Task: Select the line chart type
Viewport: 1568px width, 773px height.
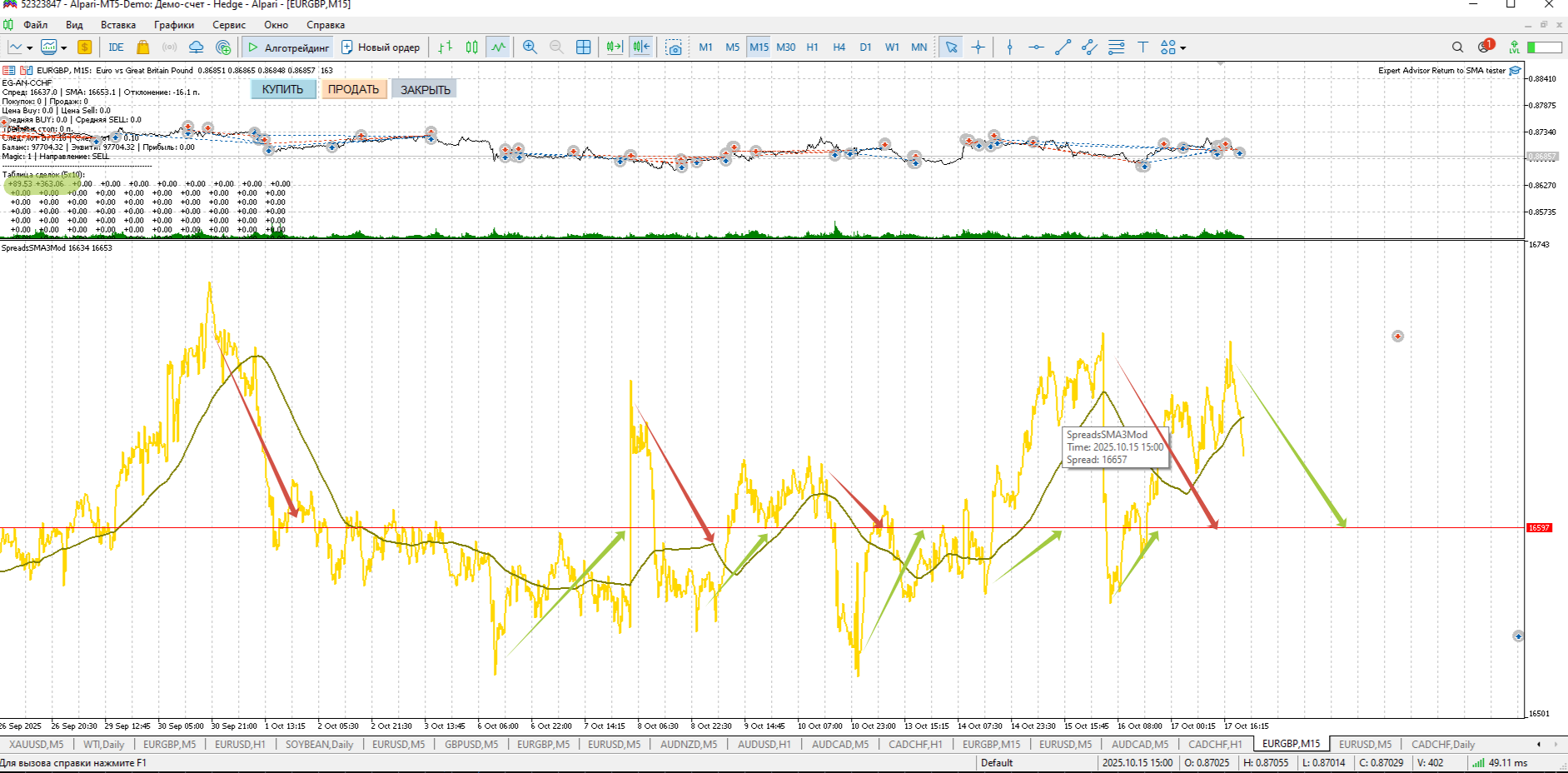Action: coord(499,47)
